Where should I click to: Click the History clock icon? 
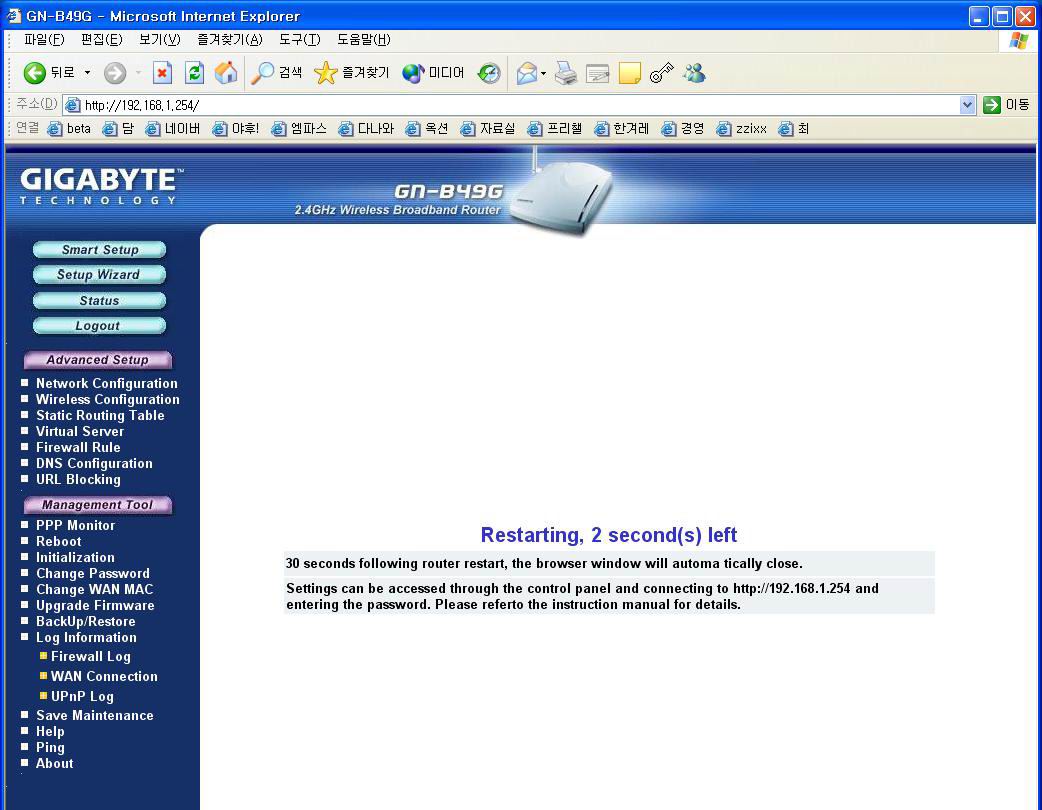[x=489, y=72]
